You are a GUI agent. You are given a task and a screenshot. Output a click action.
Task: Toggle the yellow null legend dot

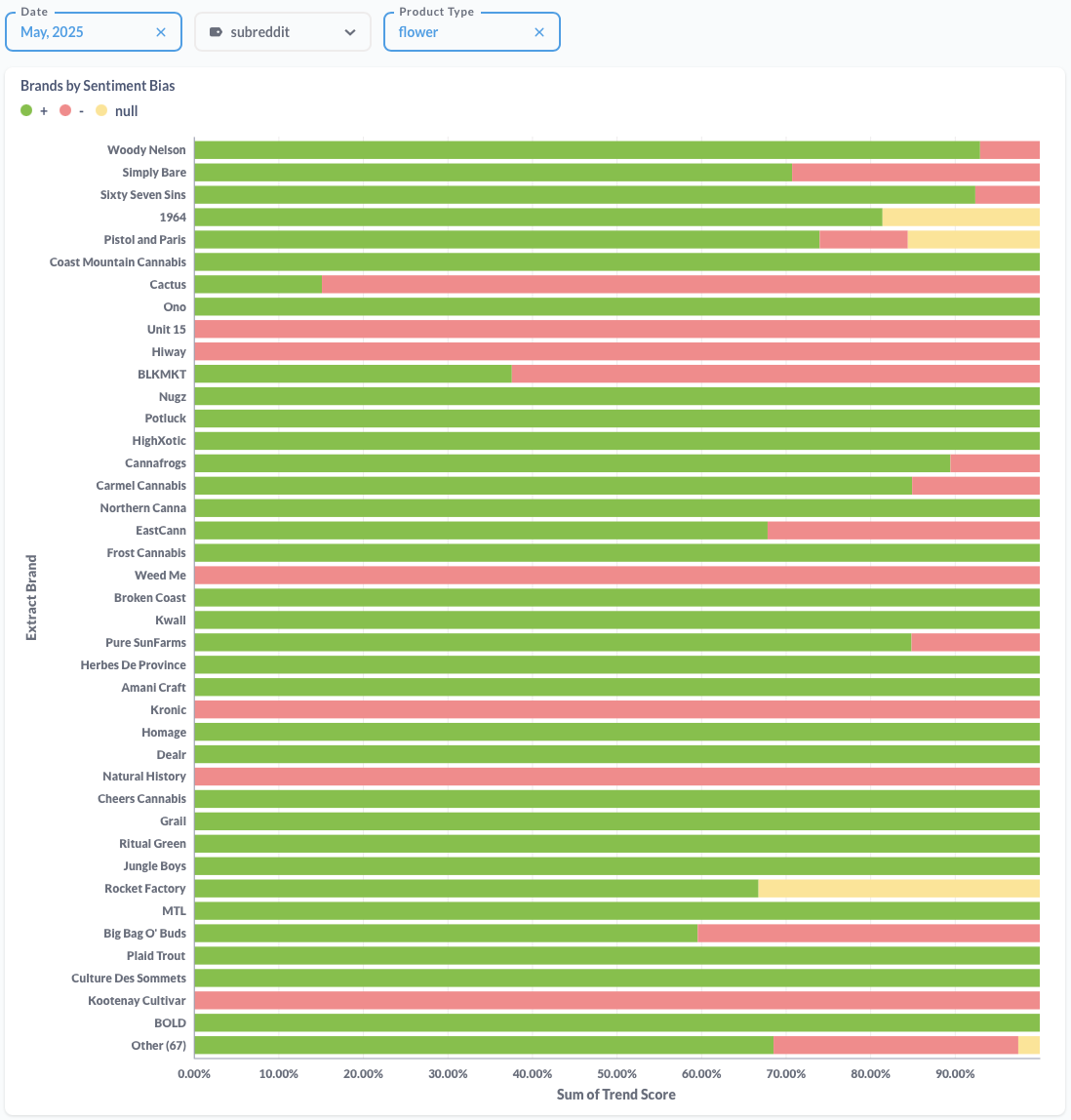[x=101, y=110]
